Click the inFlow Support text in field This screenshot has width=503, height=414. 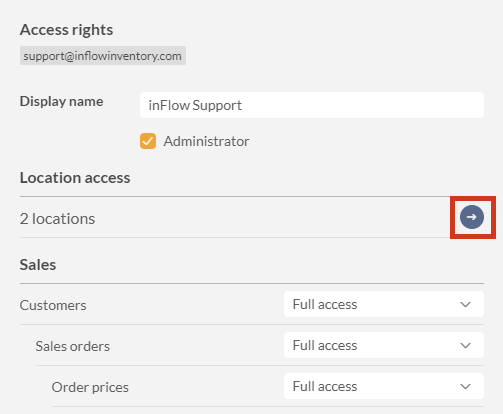[195, 105]
